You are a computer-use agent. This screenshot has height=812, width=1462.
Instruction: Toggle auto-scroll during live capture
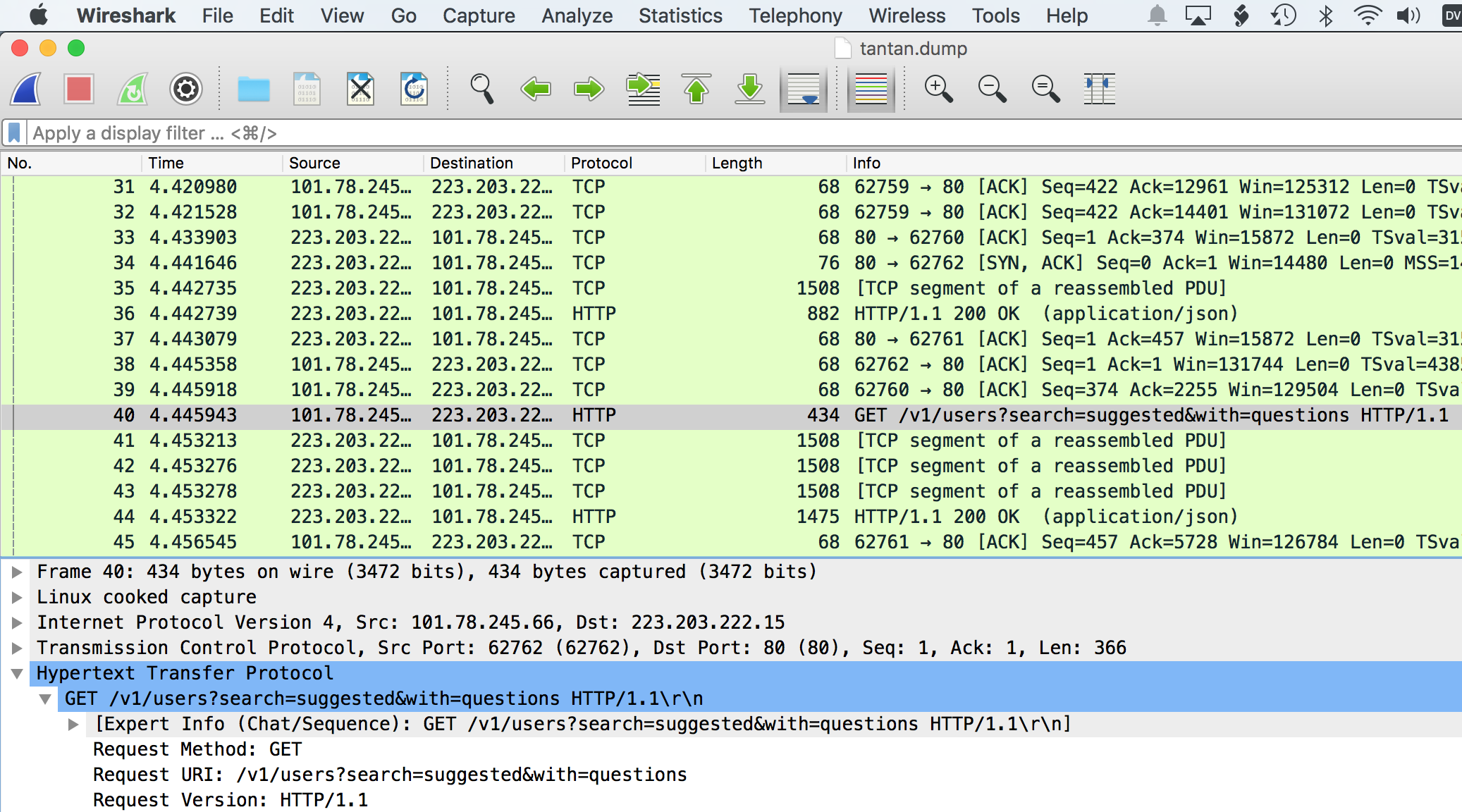tap(802, 89)
